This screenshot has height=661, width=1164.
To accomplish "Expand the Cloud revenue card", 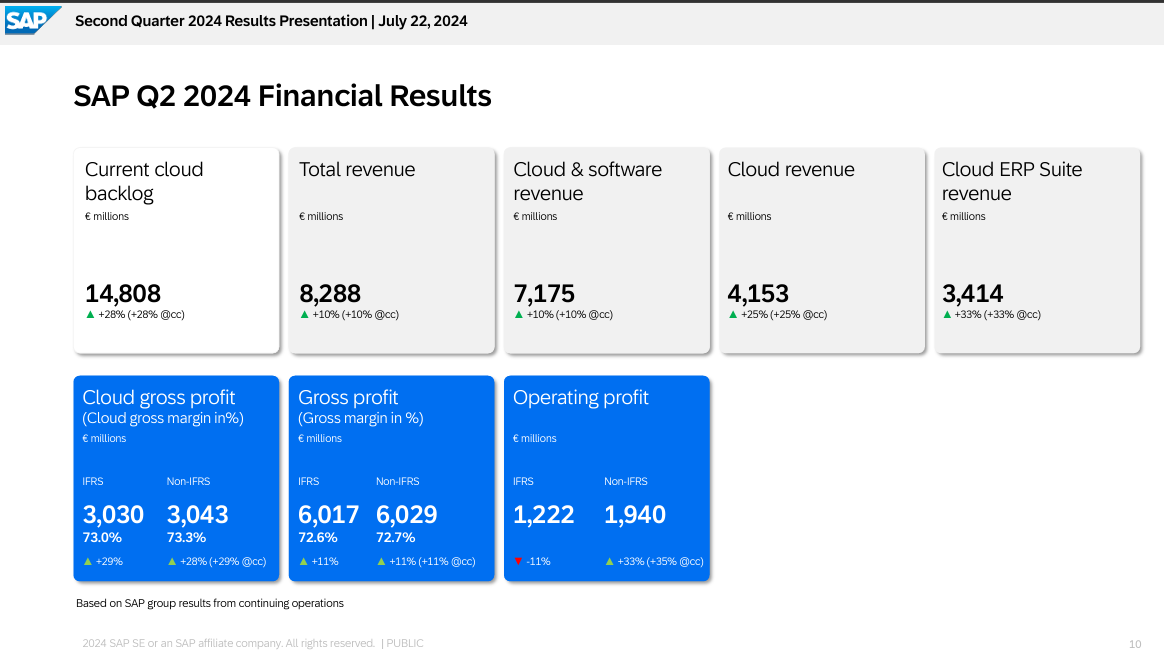I will 821,250.
